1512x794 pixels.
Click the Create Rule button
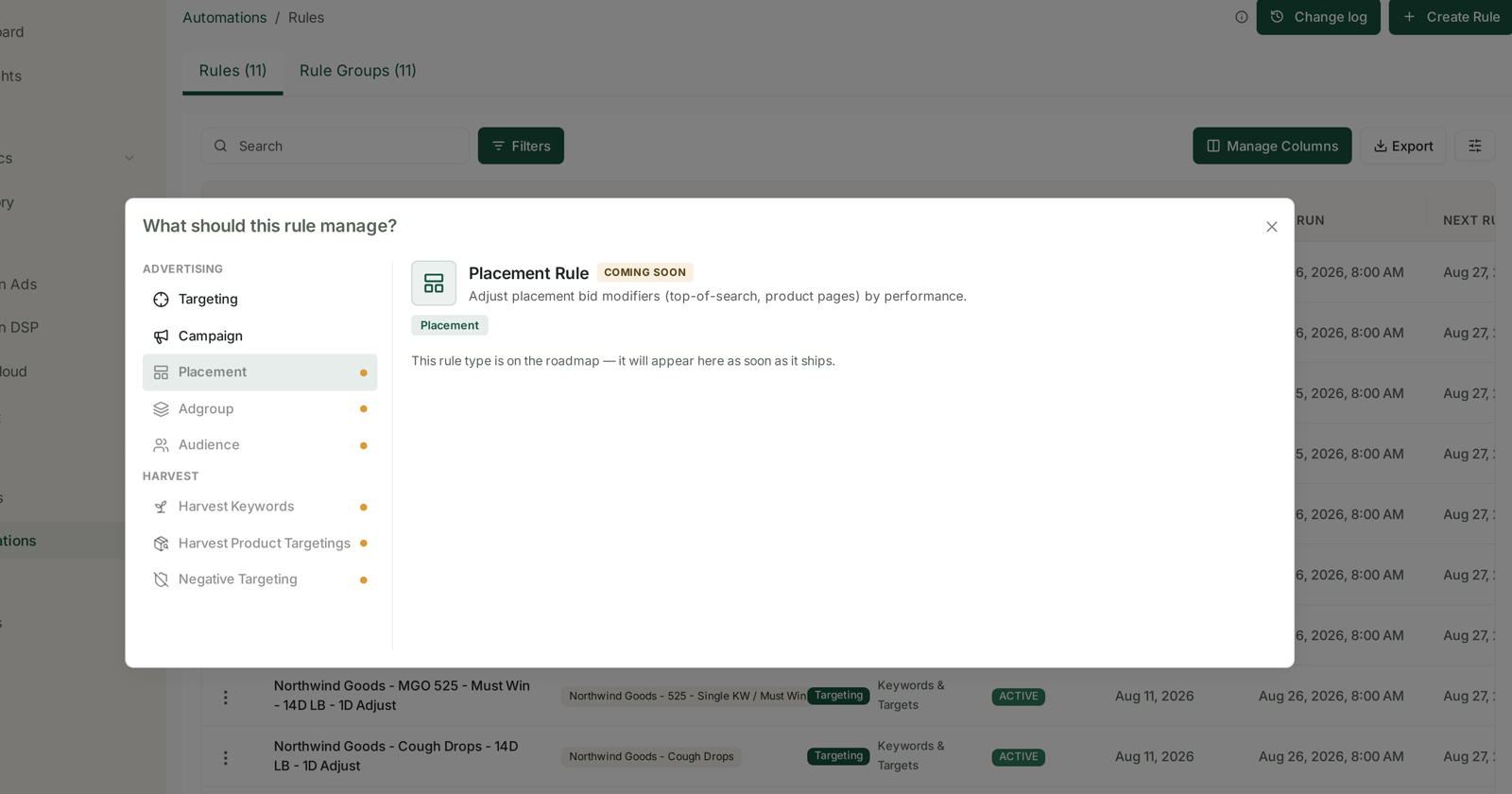pos(1451,17)
